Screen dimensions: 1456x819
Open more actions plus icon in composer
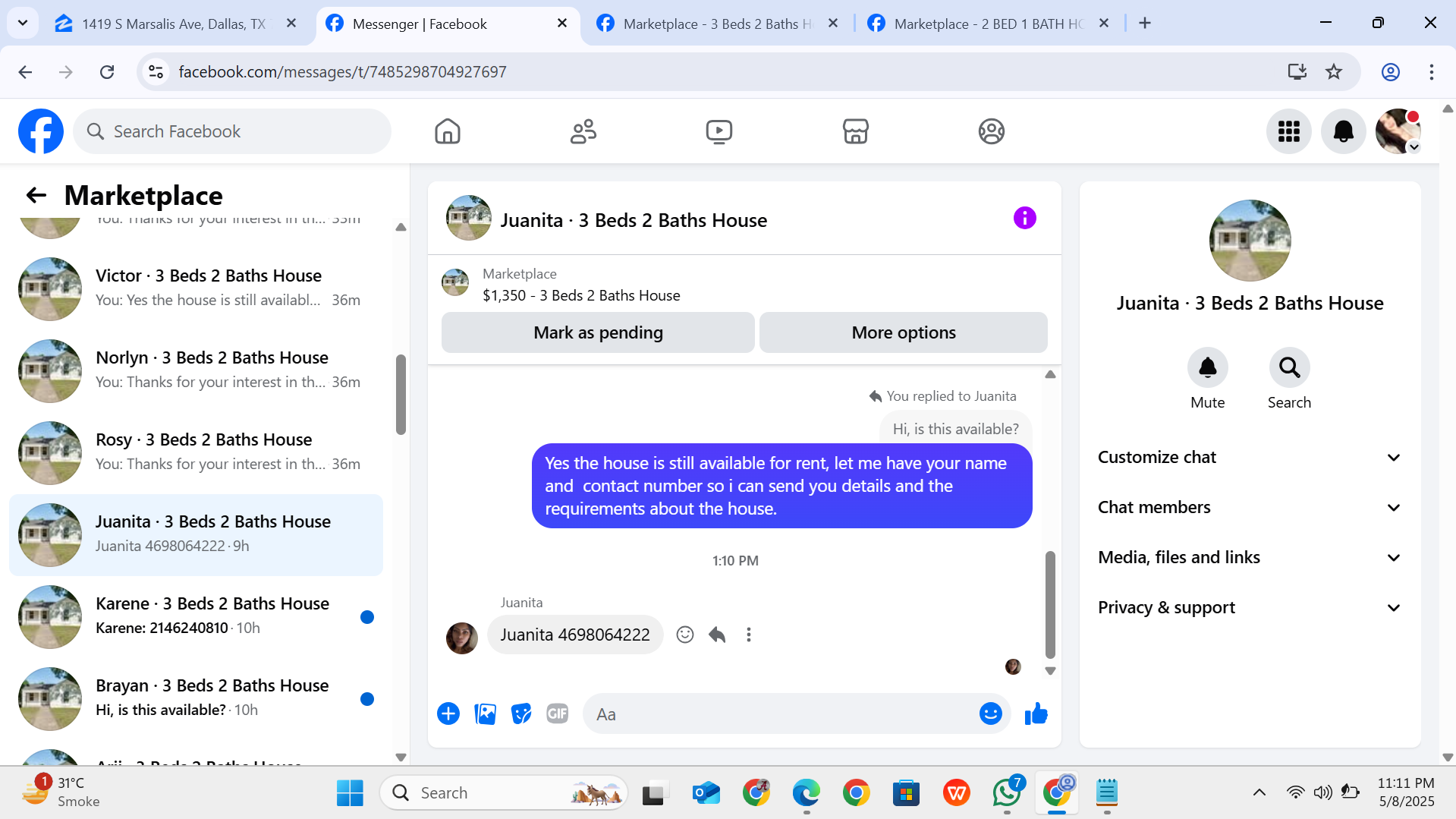click(x=448, y=713)
